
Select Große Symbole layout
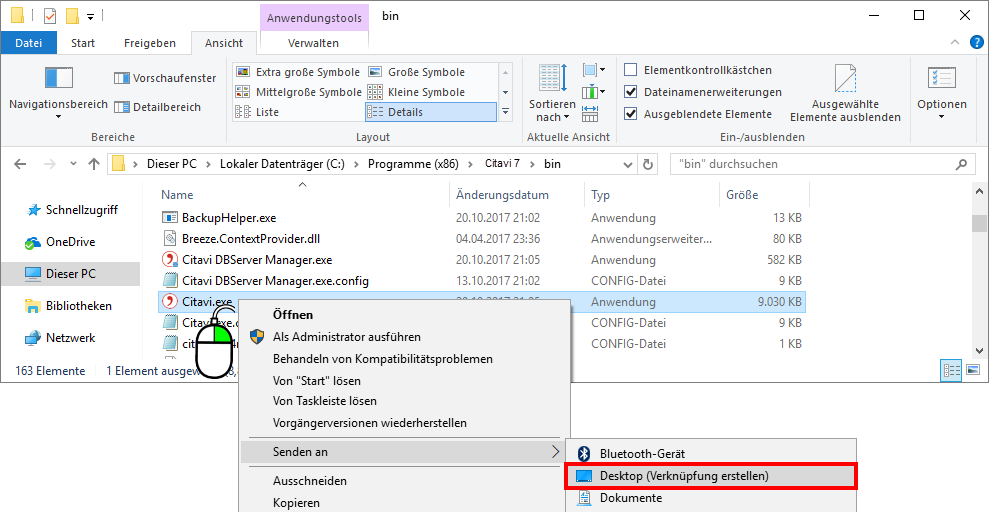(x=417, y=72)
